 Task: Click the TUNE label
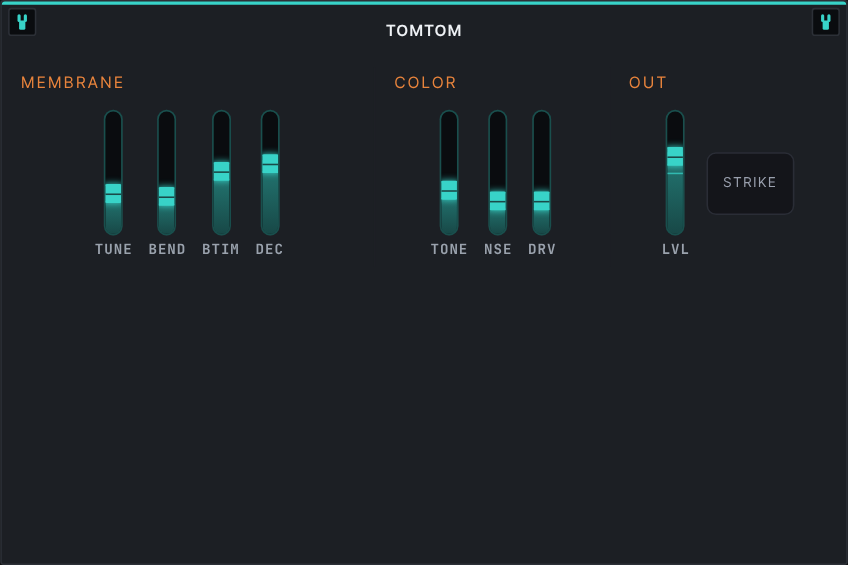click(x=114, y=249)
